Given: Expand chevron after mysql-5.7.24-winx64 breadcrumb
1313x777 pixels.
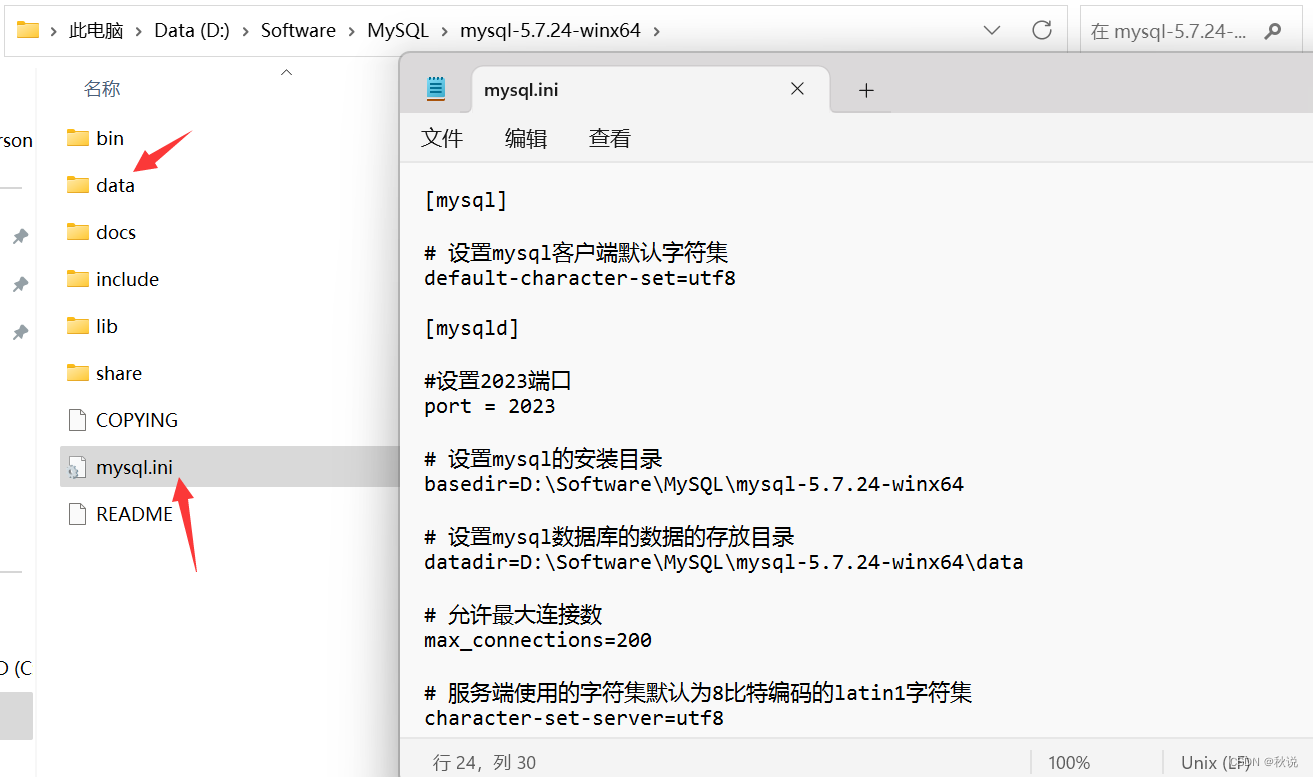Looking at the screenshot, I should coord(657,31).
